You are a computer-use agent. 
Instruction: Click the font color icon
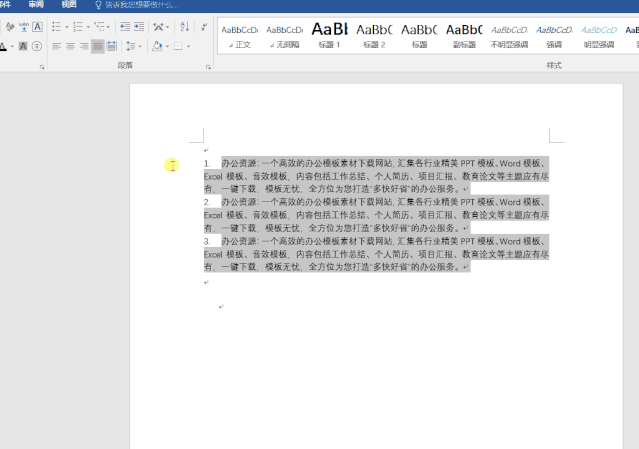(x=3, y=46)
